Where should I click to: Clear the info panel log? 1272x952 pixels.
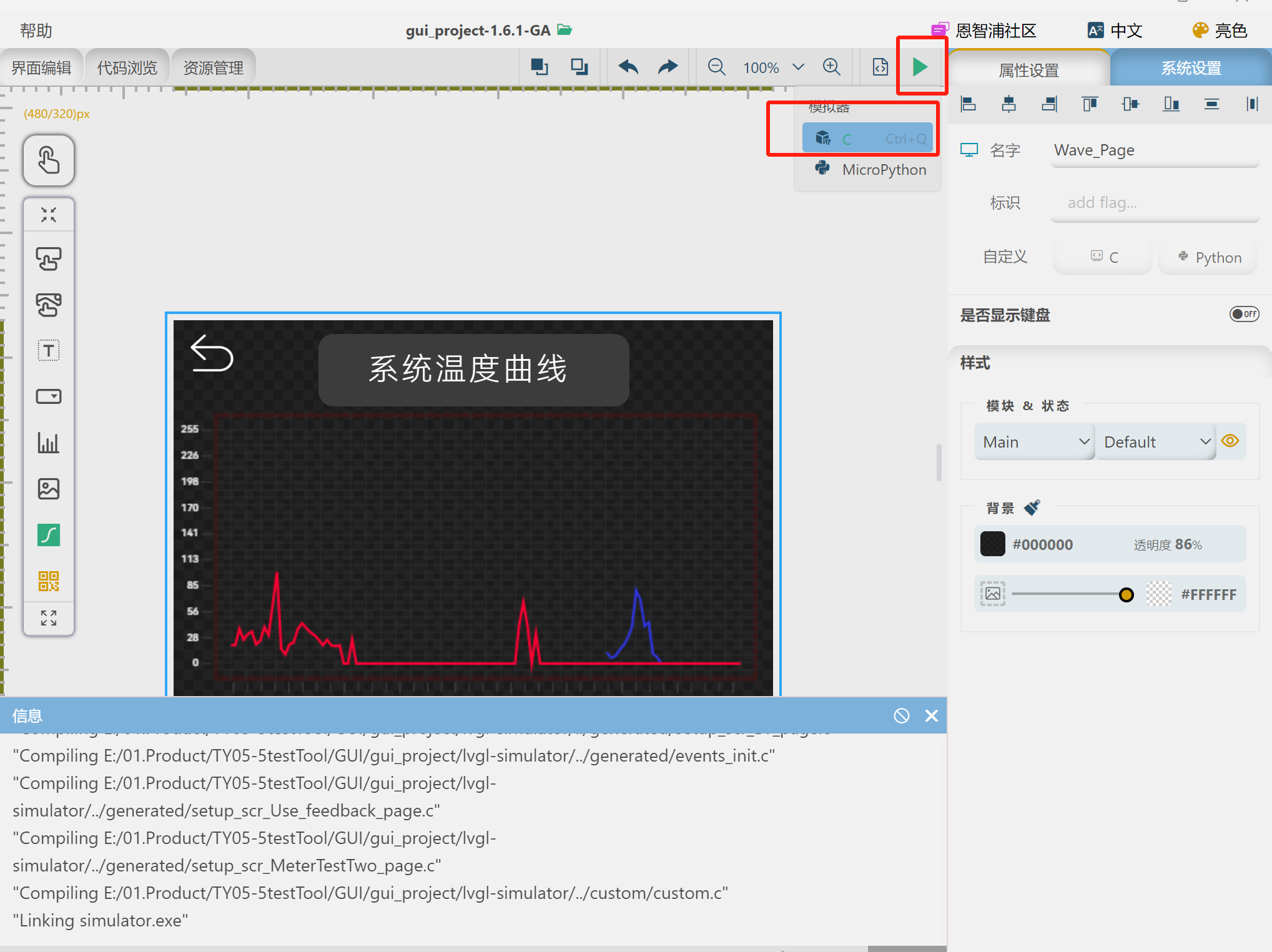tap(901, 715)
